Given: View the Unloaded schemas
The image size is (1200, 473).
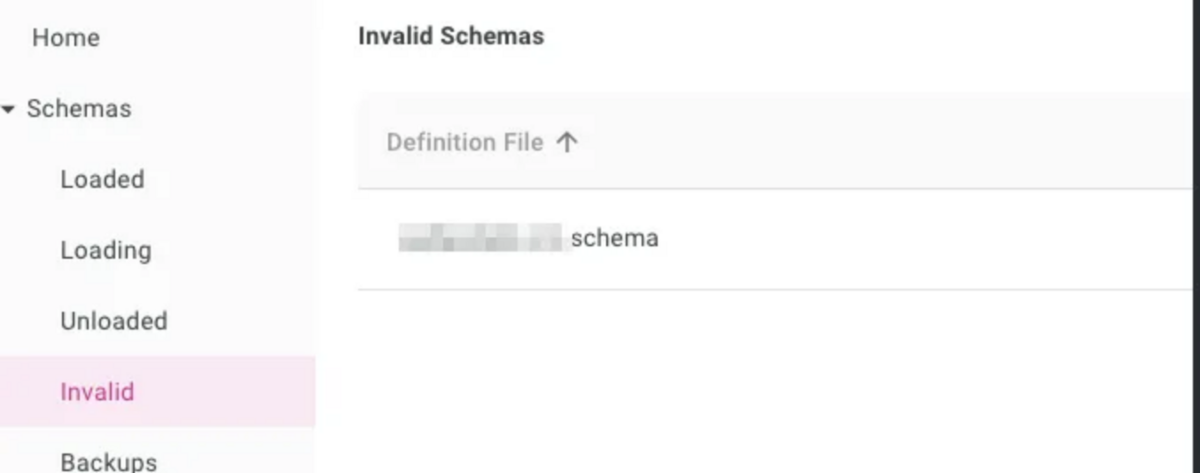Looking at the screenshot, I should pyautogui.click(x=113, y=321).
